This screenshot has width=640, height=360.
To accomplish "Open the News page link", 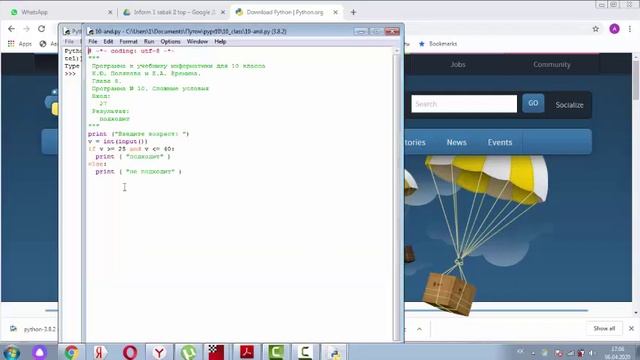I will coord(456,142).
